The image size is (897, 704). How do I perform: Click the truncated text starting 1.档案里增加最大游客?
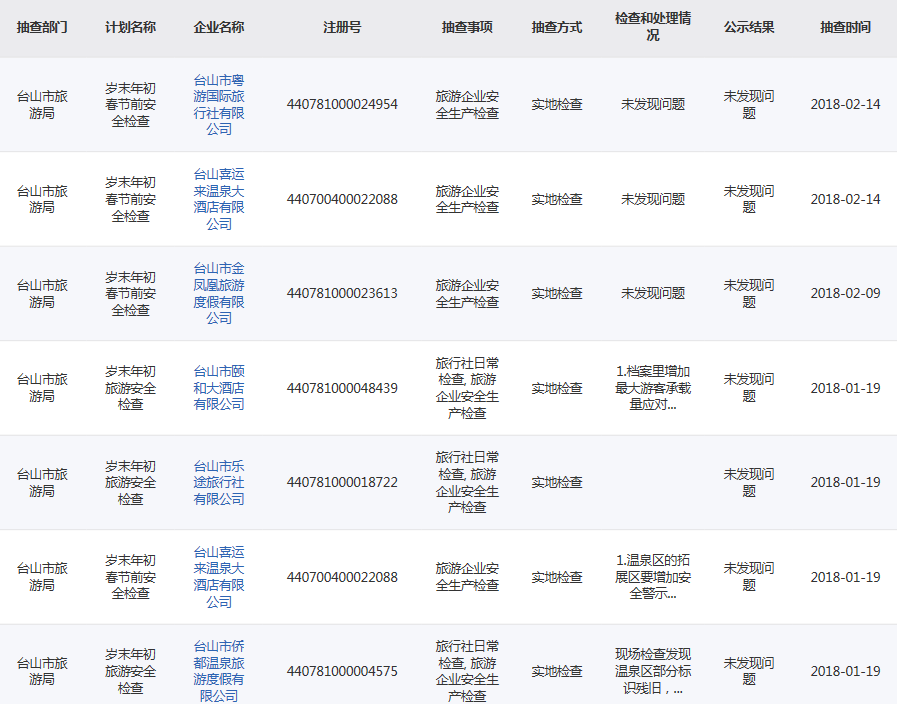tap(652, 388)
